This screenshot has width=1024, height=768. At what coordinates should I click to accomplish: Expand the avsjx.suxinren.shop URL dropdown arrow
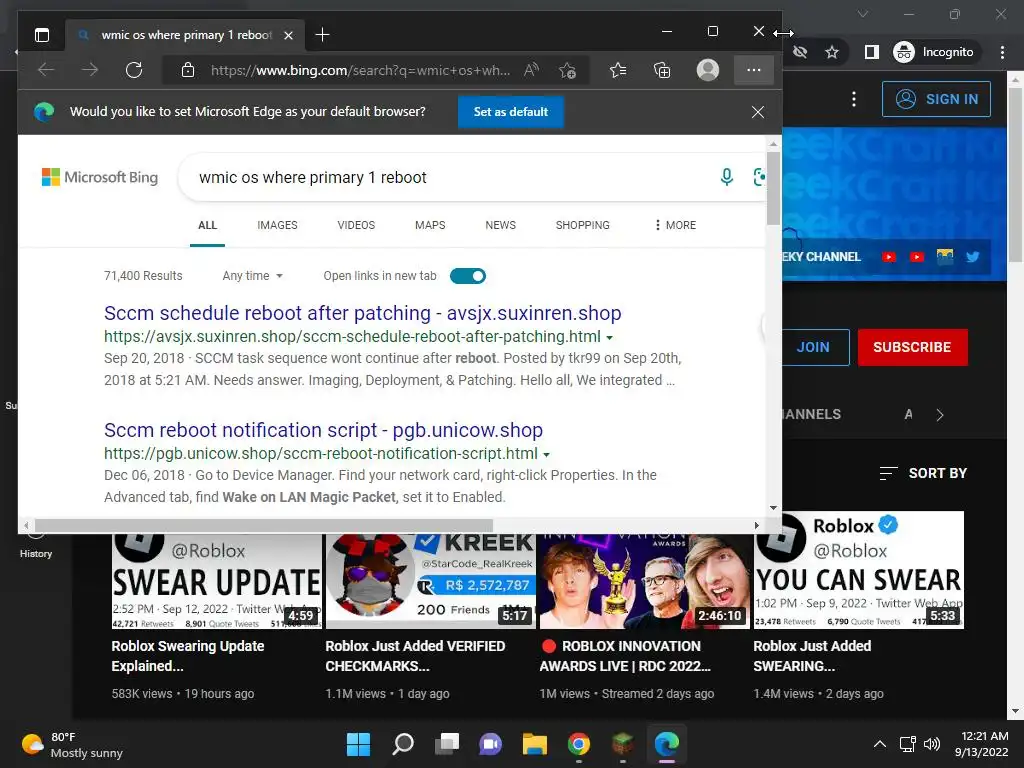coord(609,338)
